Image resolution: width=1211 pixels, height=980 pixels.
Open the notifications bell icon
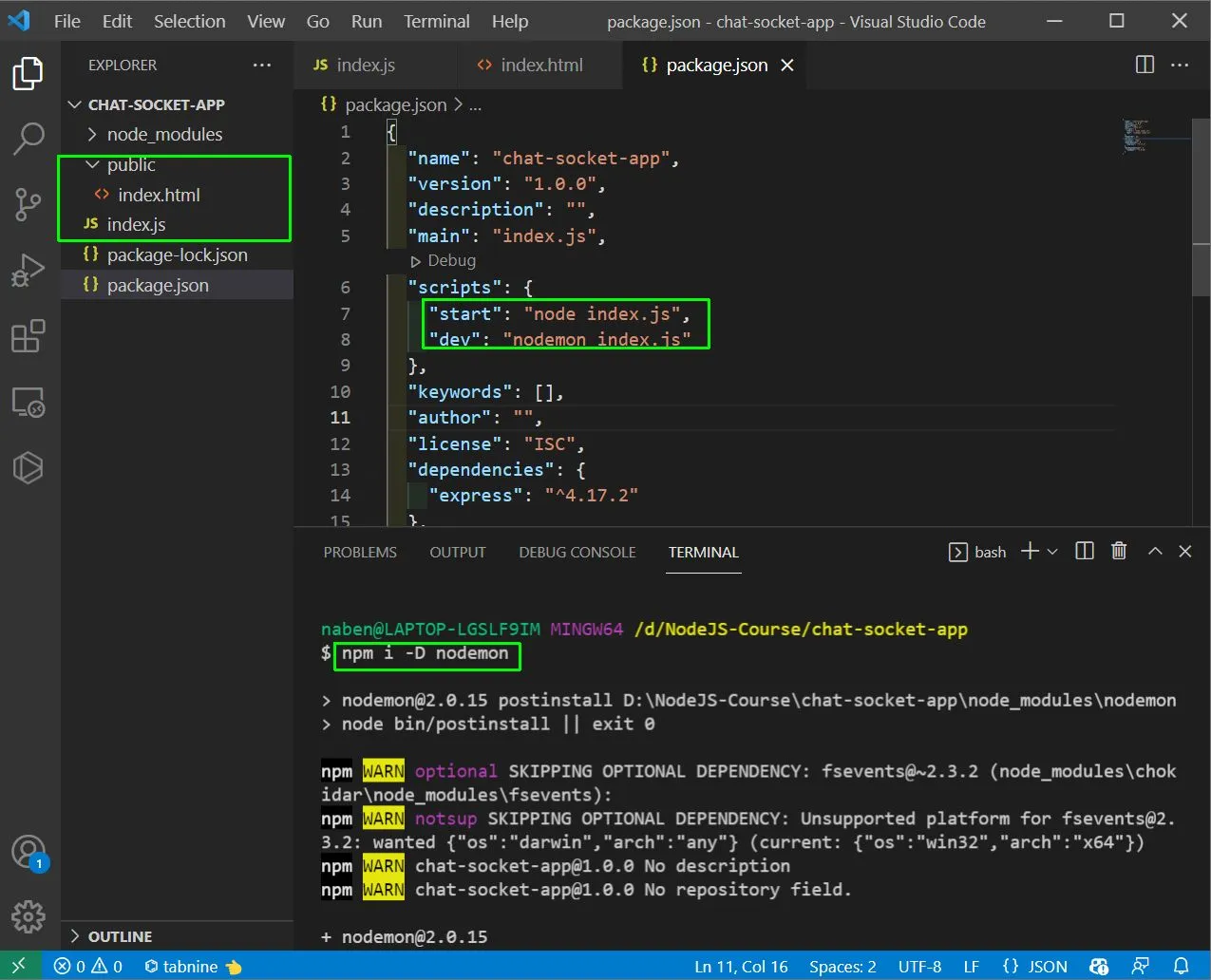point(1181,966)
